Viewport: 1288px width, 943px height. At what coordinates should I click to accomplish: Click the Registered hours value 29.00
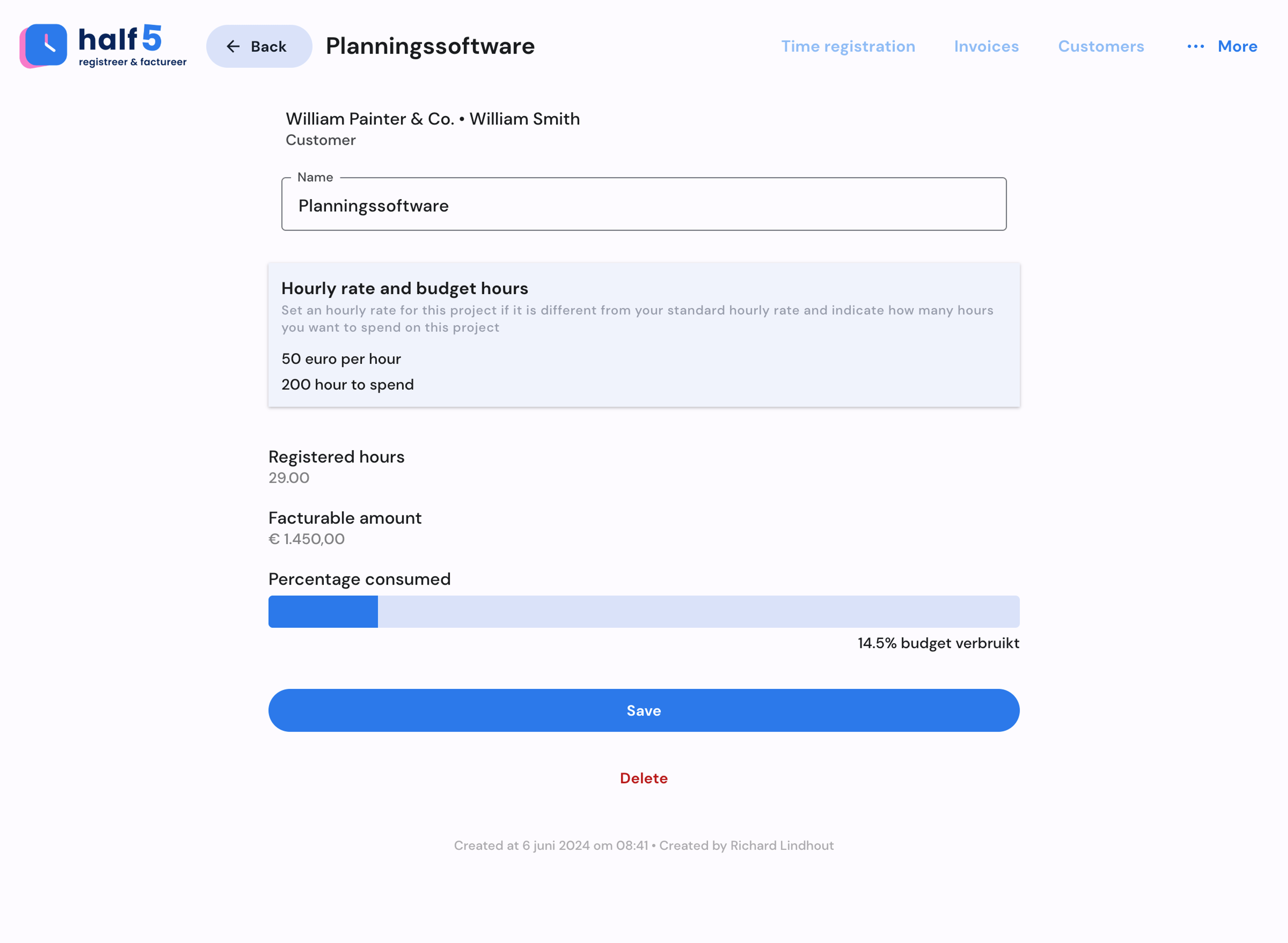[x=289, y=478]
